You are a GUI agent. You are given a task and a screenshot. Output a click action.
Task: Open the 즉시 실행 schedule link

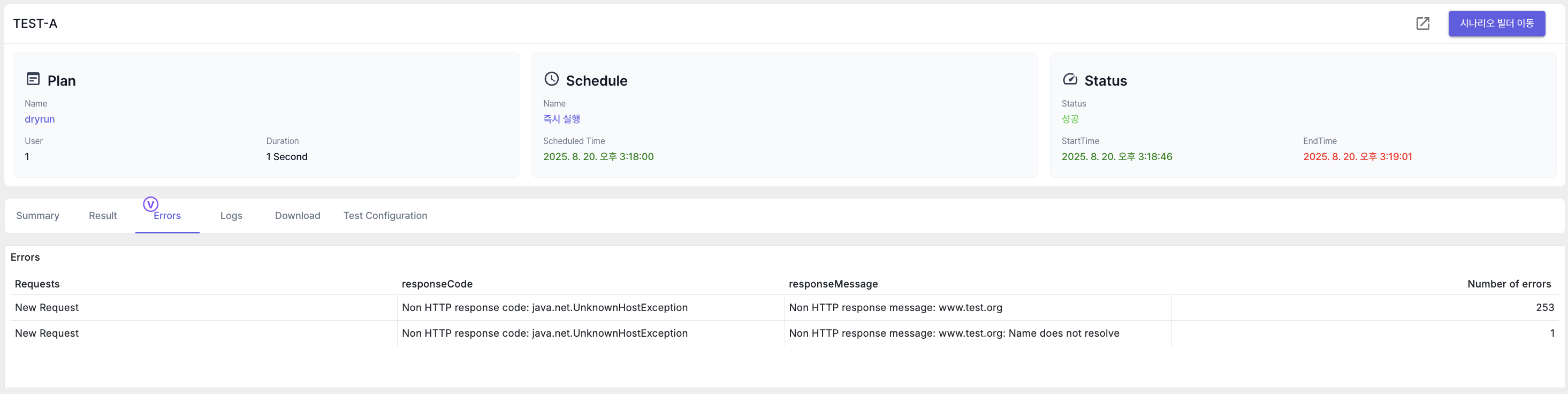click(x=561, y=119)
